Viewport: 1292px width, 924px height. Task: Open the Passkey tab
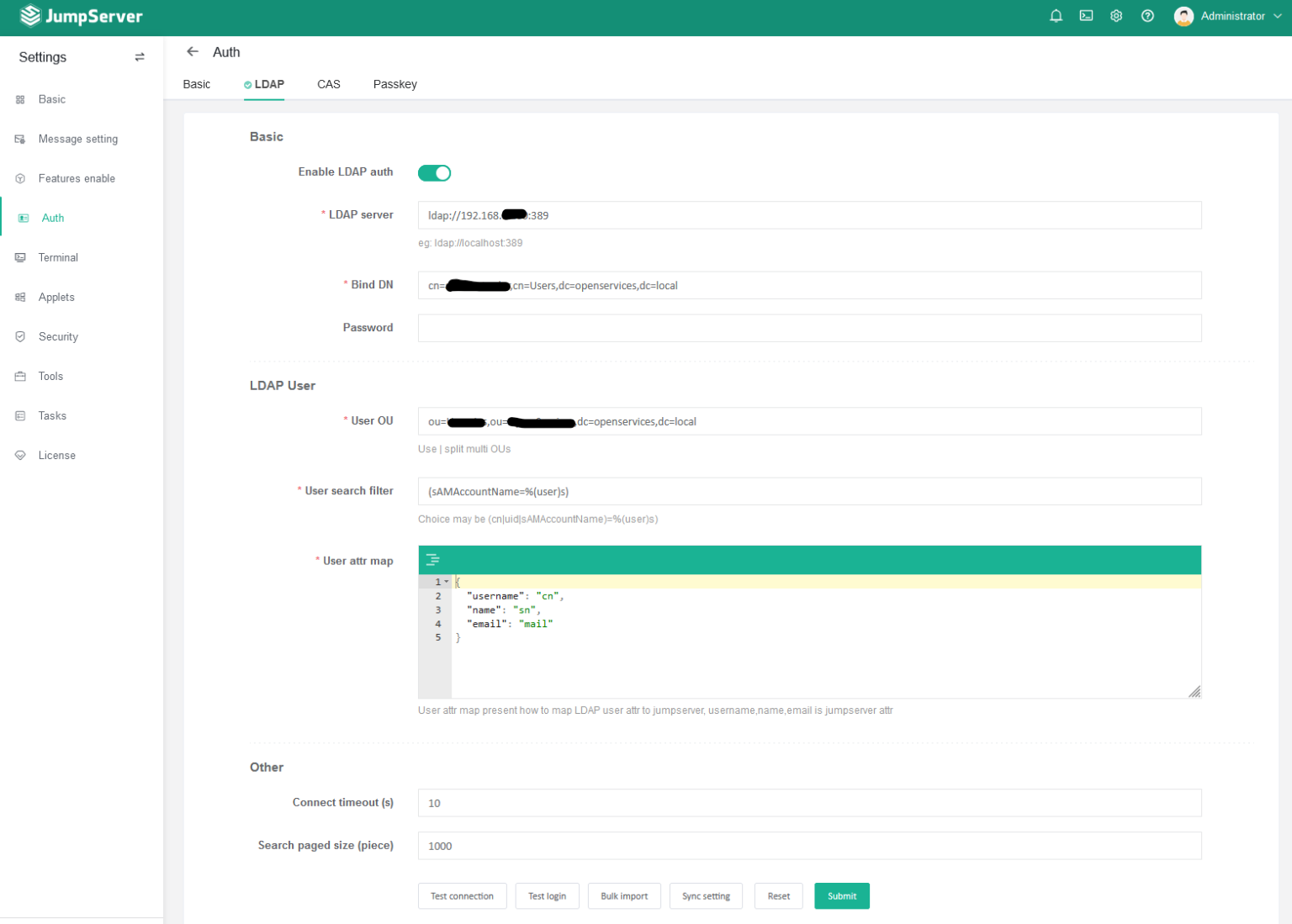point(395,84)
